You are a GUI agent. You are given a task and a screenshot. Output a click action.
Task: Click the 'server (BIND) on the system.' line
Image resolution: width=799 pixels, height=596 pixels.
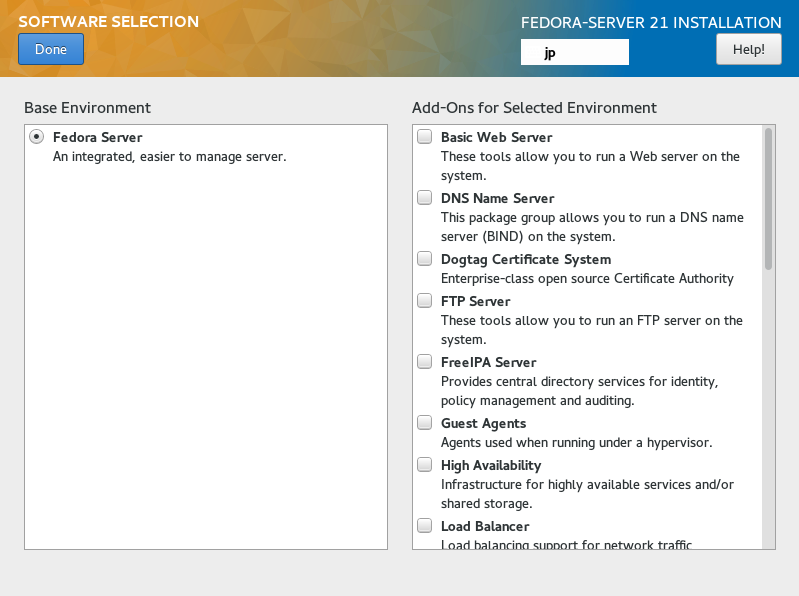point(528,237)
